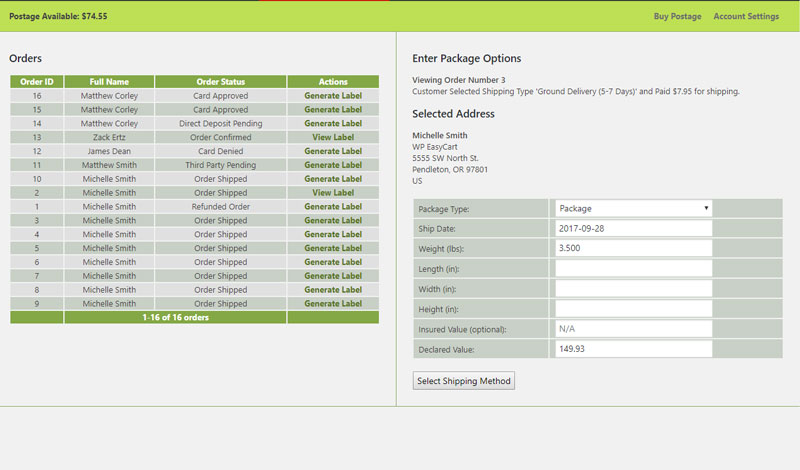Image resolution: width=800 pixels, height=470 pixels.
Task: Click the Order Status column header
Action: 221,82
